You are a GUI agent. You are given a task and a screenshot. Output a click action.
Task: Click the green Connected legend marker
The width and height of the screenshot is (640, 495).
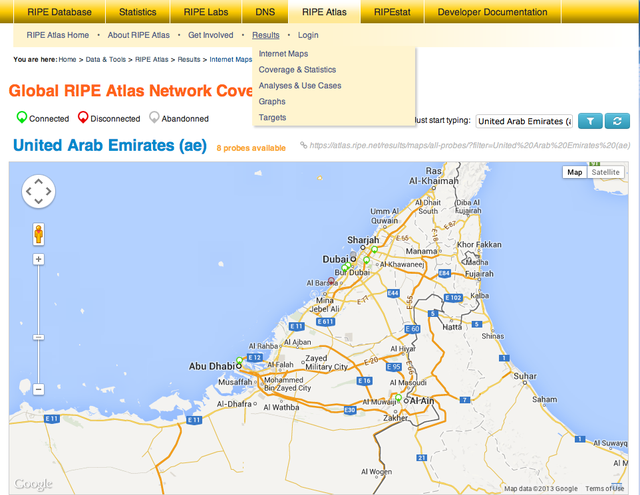point(22,117)
